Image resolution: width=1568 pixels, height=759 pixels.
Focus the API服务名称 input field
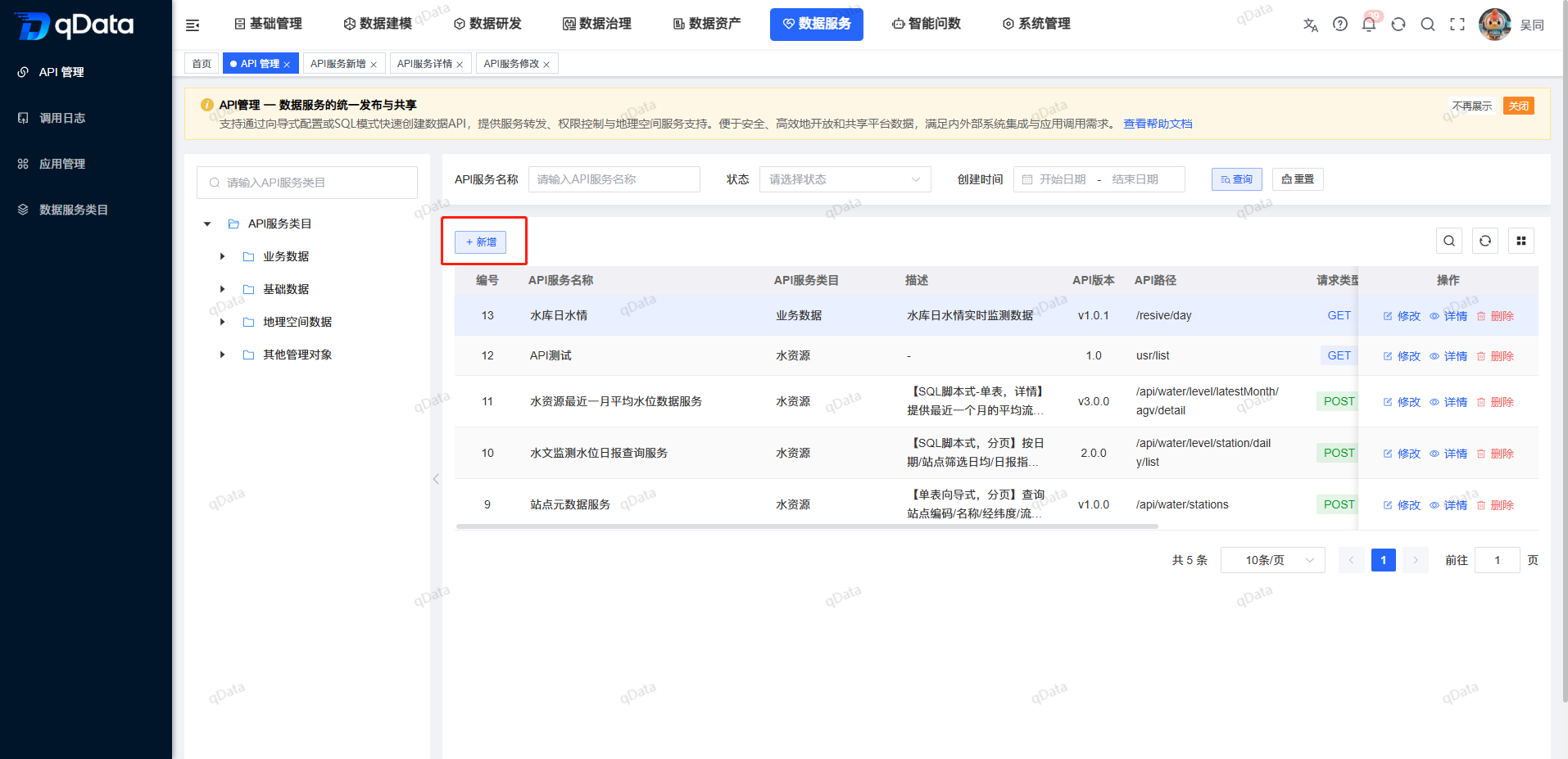tap(614, 179)
